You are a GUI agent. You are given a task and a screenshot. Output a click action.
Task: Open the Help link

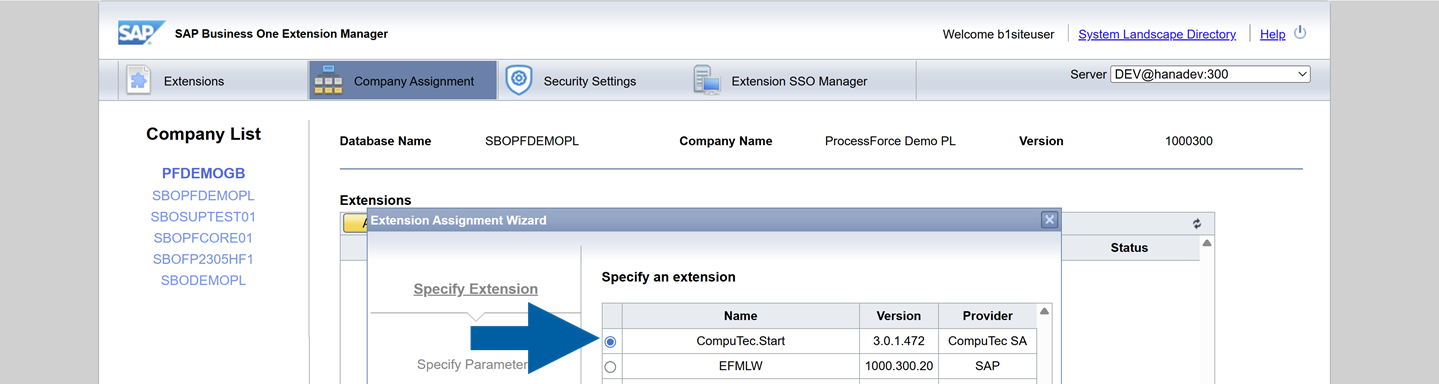click(1272, 34)
